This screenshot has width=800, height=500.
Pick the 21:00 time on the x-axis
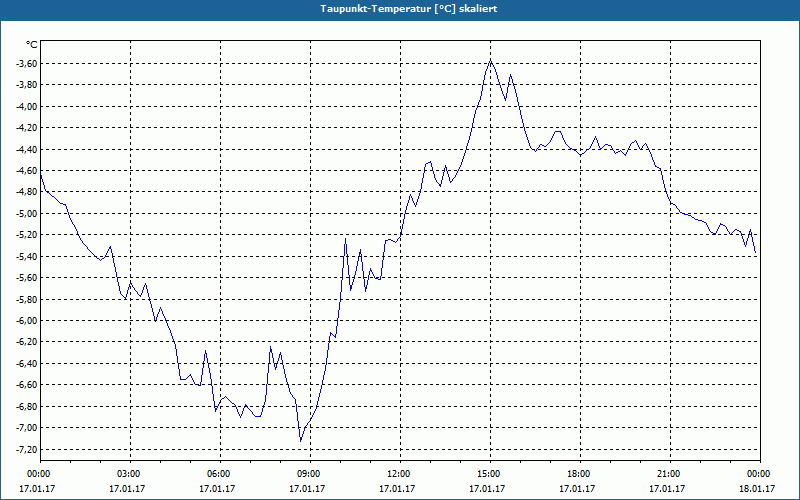[x=667, y=474]
